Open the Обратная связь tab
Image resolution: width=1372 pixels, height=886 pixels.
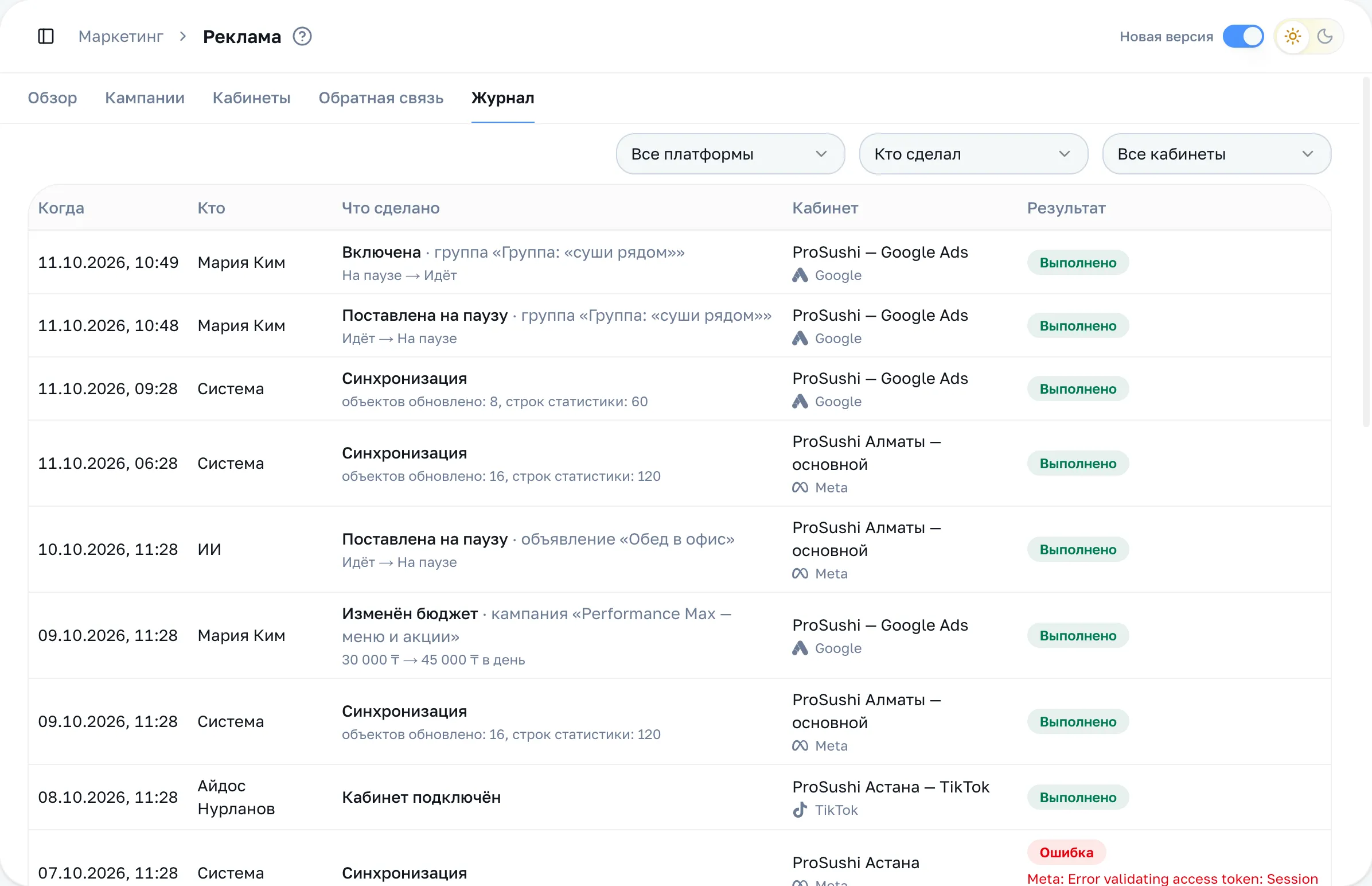click(x=381, y=98)
